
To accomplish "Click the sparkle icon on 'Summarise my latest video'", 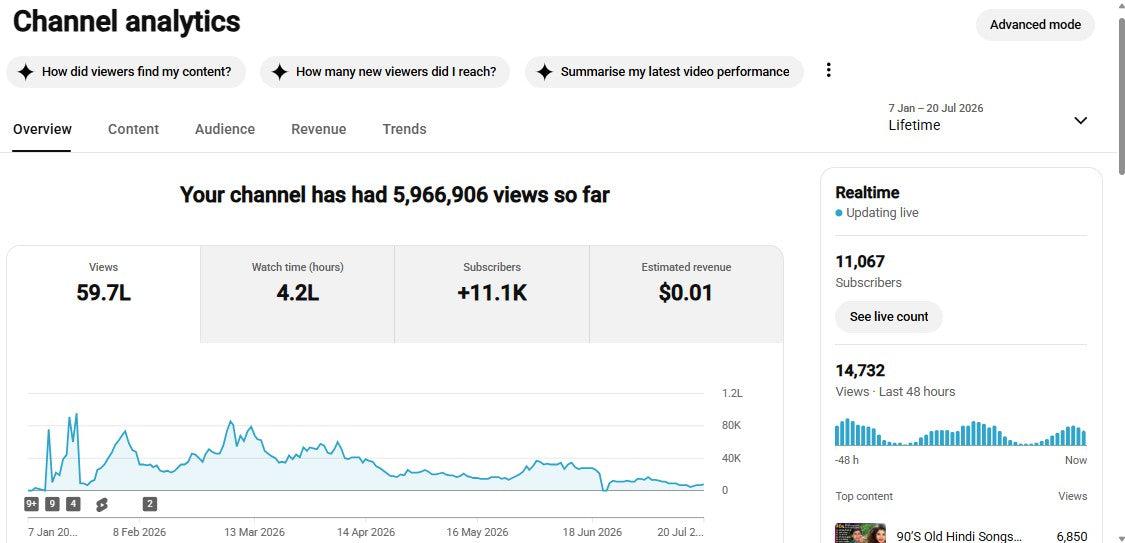I will [x=545, y=72].
